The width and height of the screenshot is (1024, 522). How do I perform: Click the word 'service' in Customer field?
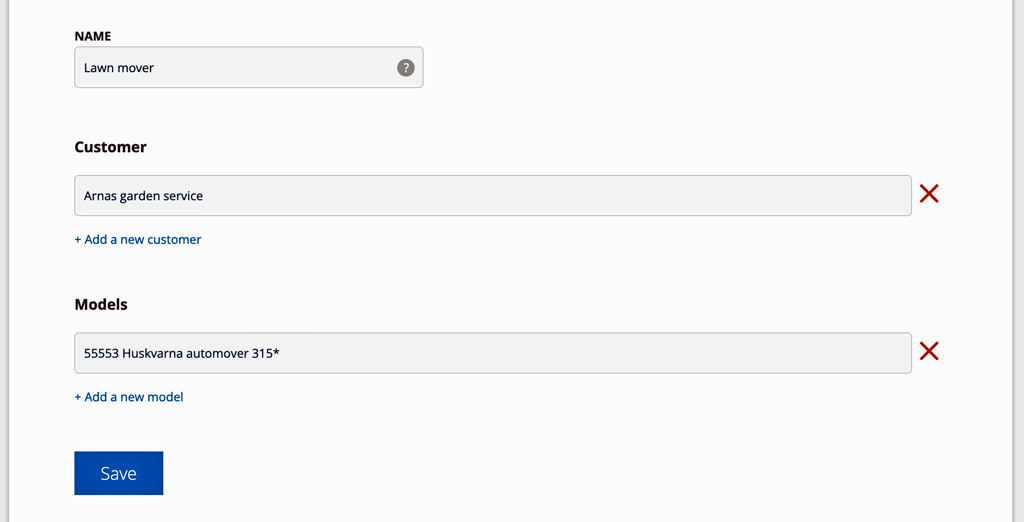tap(184, 196)
